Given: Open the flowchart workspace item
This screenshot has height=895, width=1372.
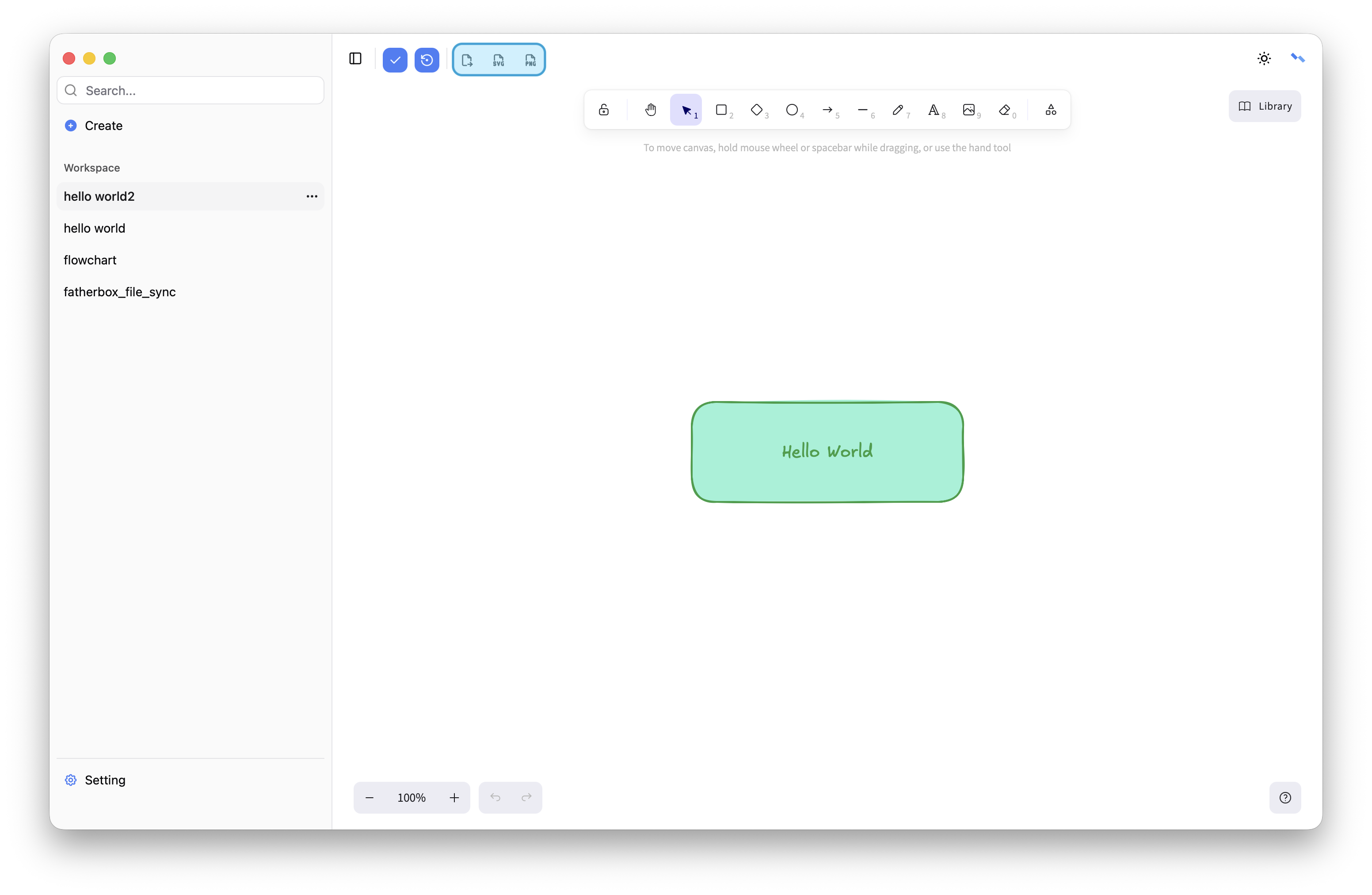Looking at the screenshot, I should (90, 260).
